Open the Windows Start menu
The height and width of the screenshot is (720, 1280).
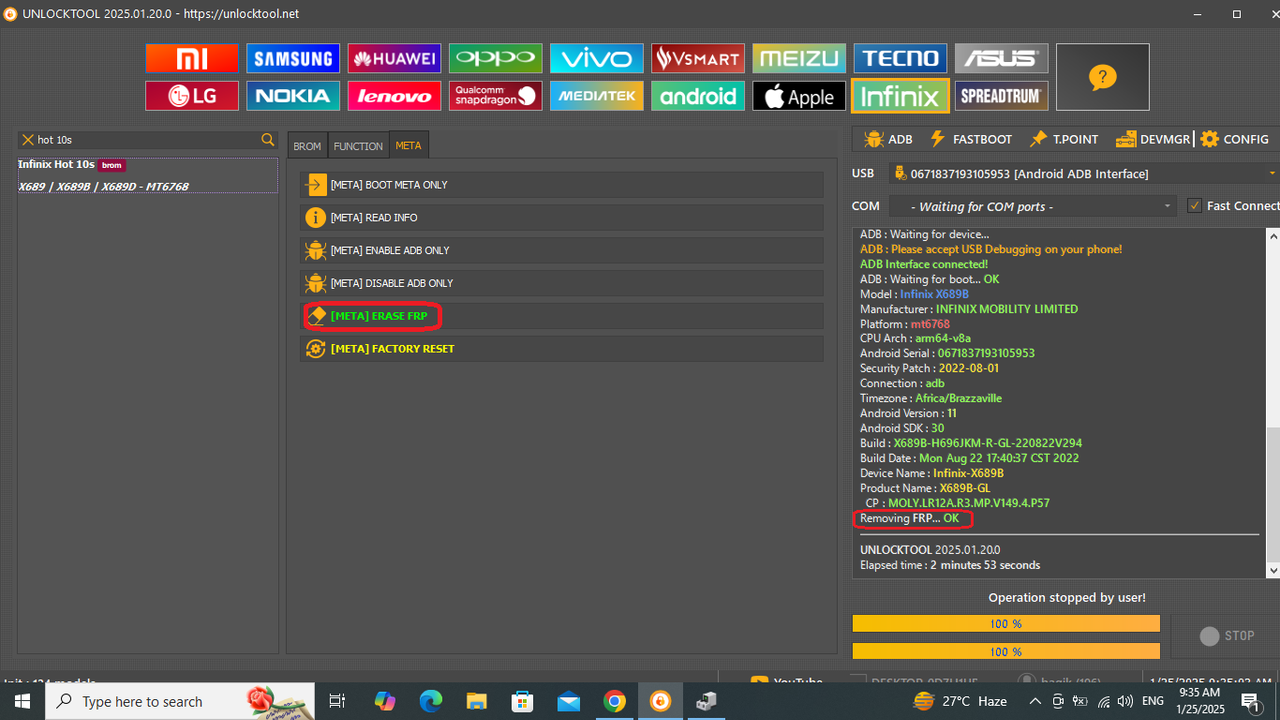(22, 701)
